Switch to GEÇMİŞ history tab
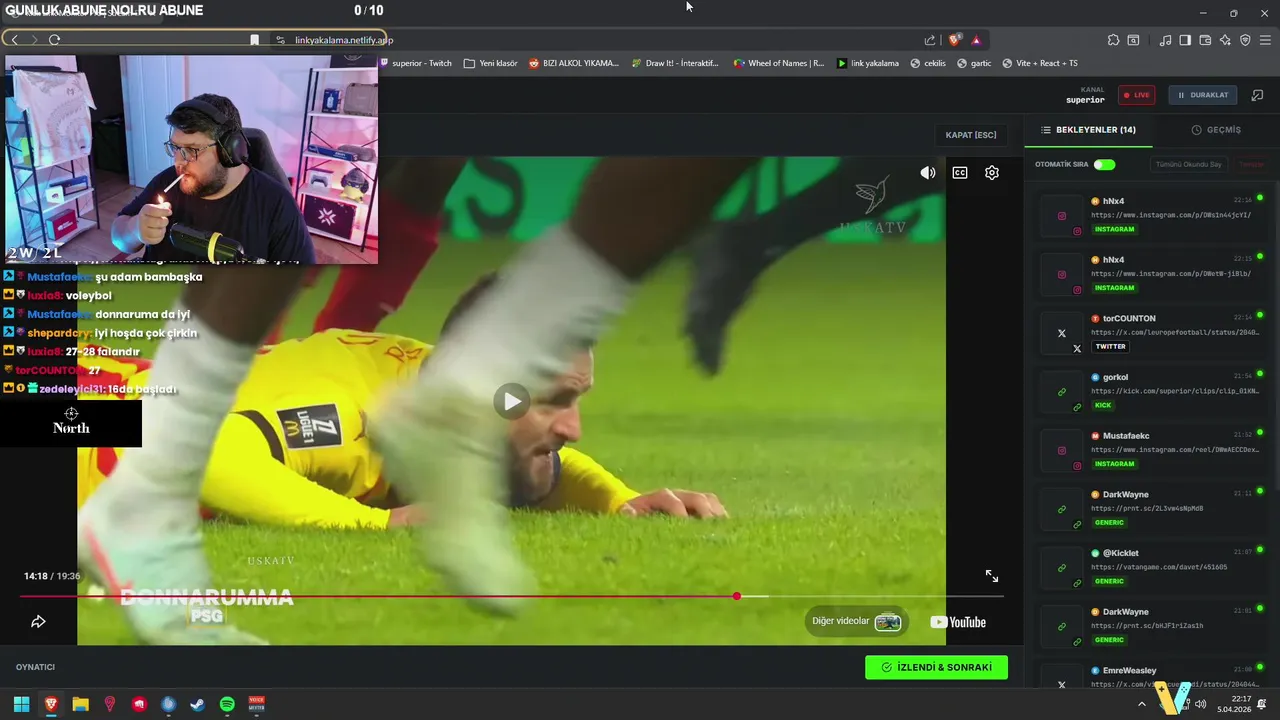Image resolution: width=1280 pixels, height=720 pixels. 1216,130
